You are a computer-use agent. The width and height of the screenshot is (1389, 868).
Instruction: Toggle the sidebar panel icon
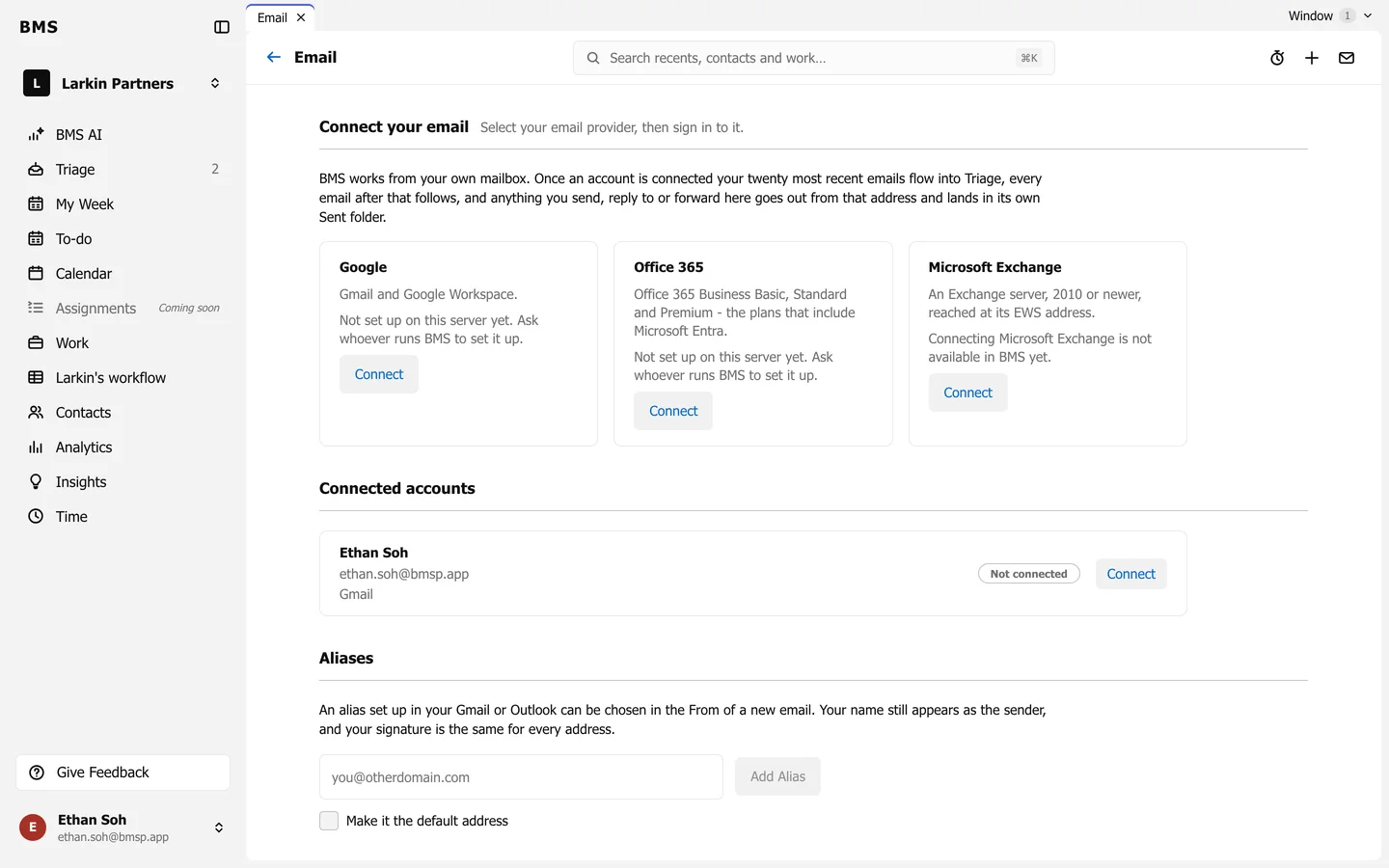pyautogui.click(x=222, y=27)
